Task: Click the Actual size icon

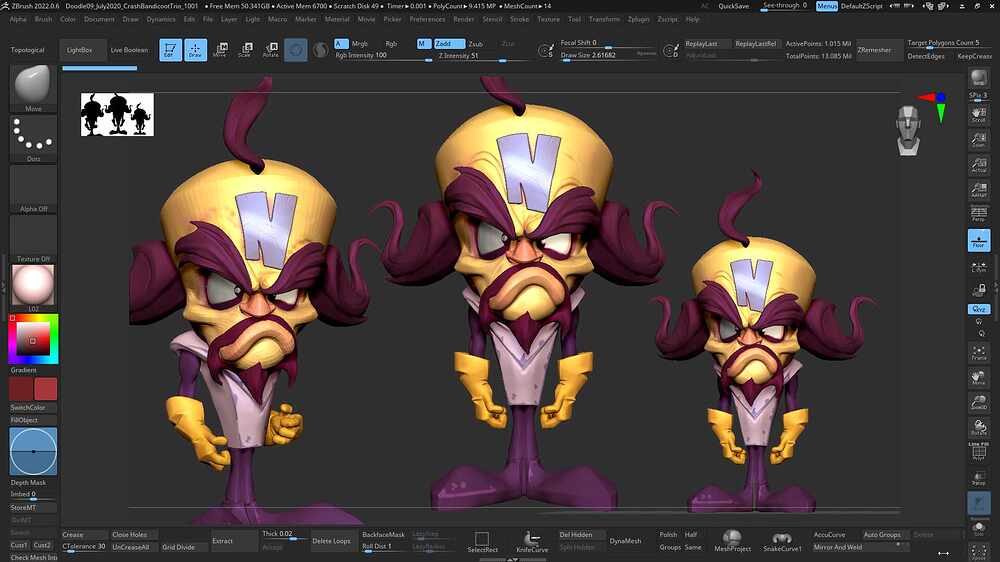Action: click(978, 165)
